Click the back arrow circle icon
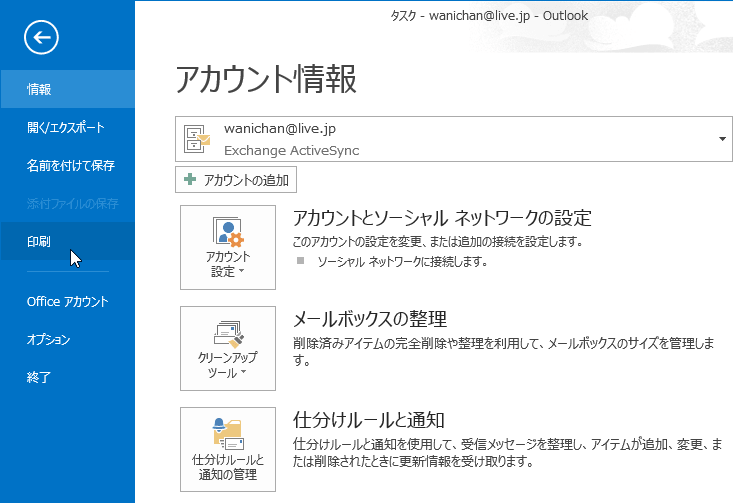This screenshot has height=503, width=733. pos(41,37)
